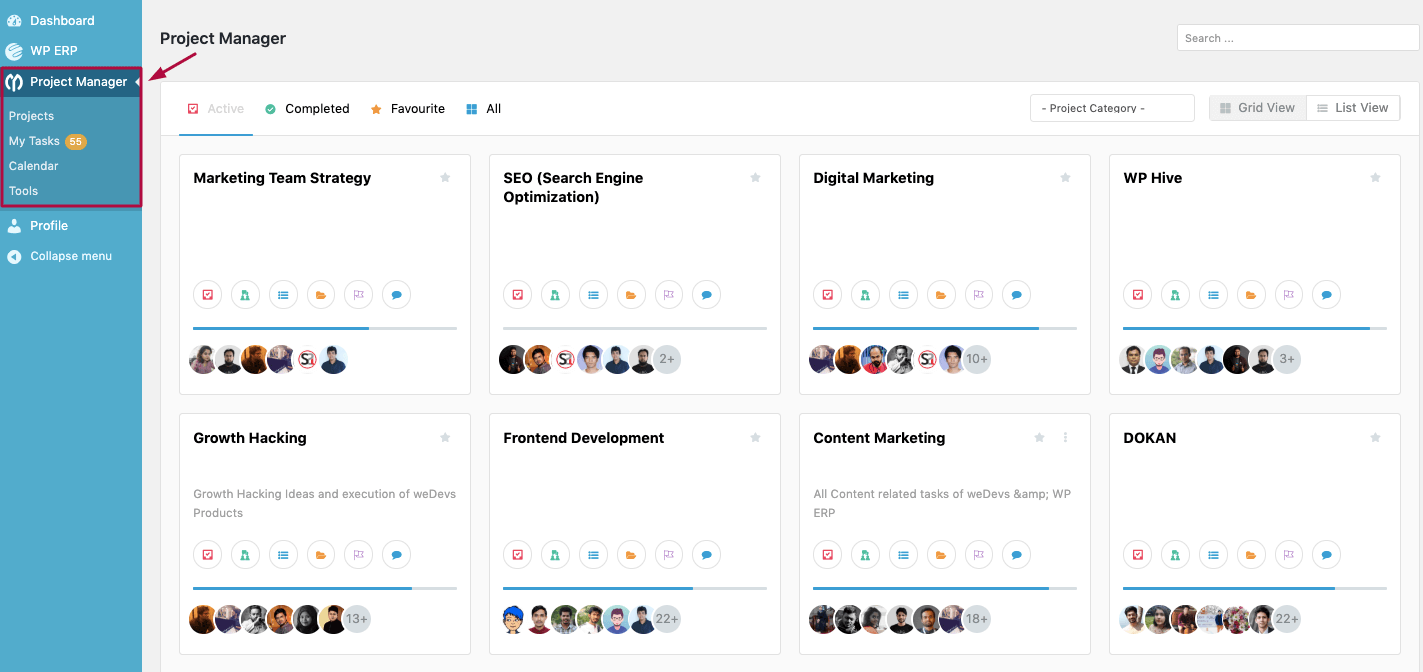
Task: Switch to List View
Action: point(1353,107)
